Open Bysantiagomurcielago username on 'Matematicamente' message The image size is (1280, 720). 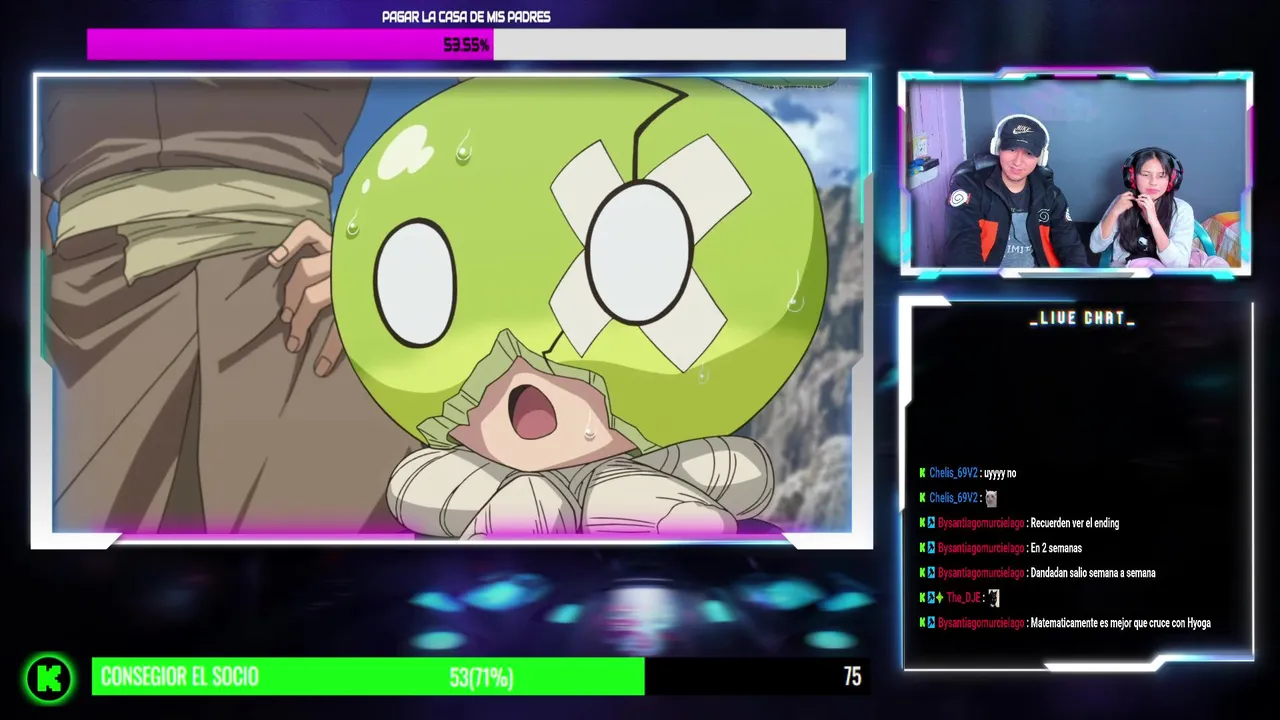pos(981,623)
